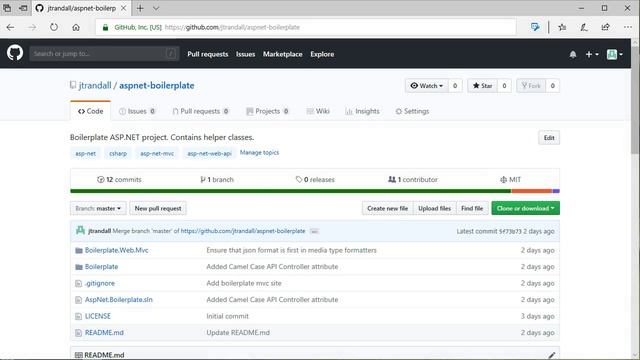The image size is (640, 360).
Task: Click the asp-net-web-api topic tag
Action: coord(209,153)
